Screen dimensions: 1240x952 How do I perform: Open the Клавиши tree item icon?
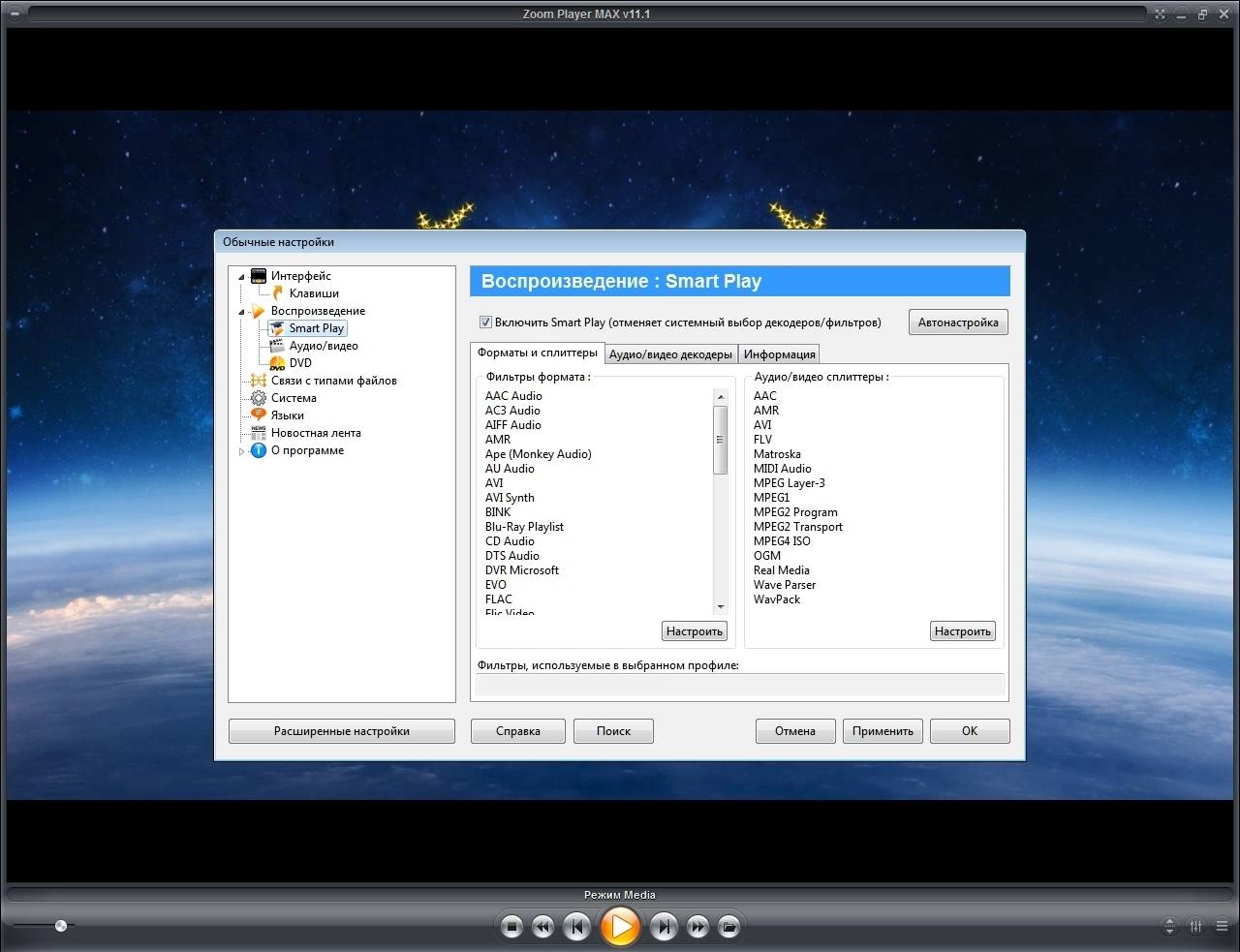[x=277, y=293]
